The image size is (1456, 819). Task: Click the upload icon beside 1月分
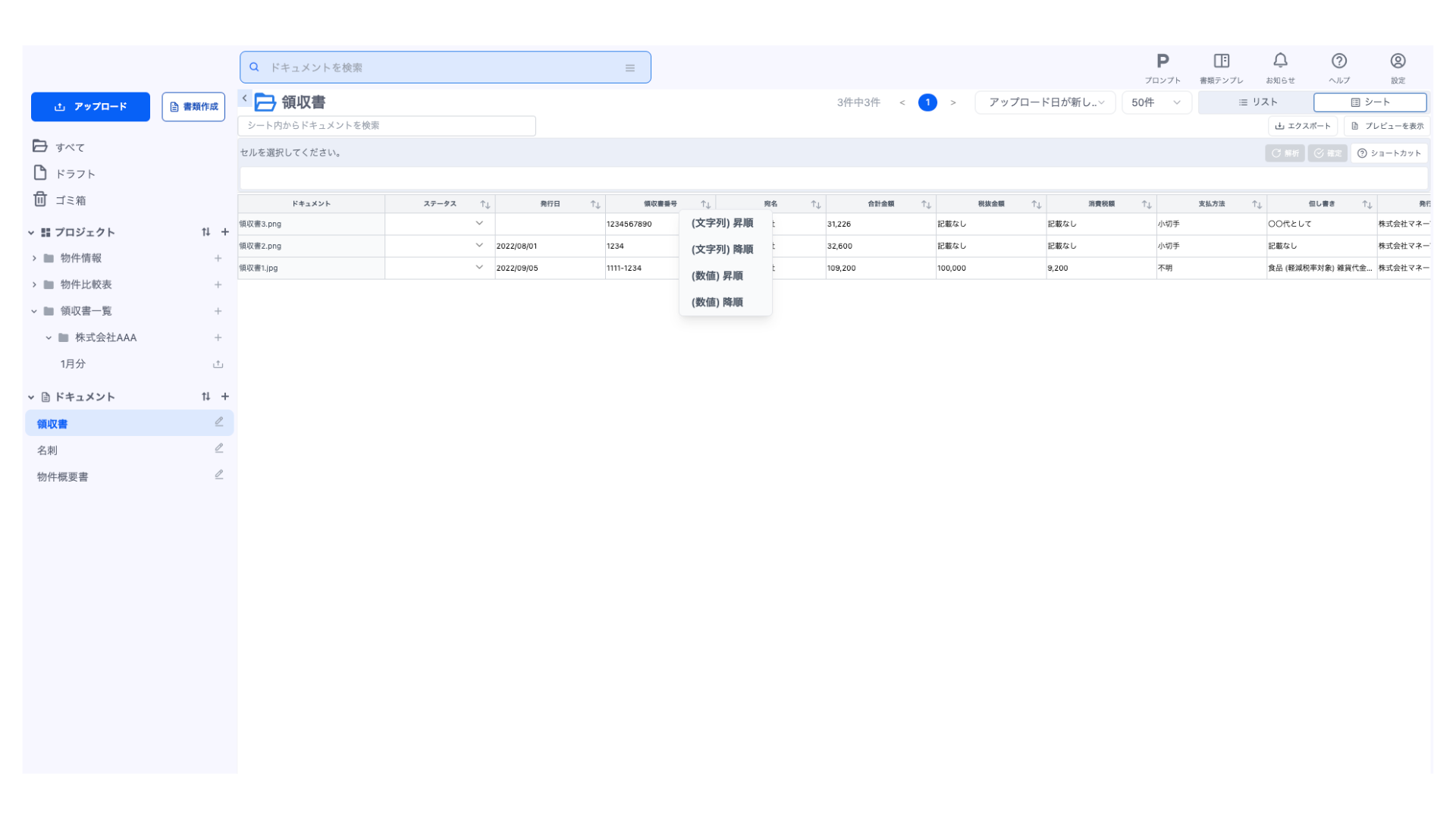[x=218, y=364]
